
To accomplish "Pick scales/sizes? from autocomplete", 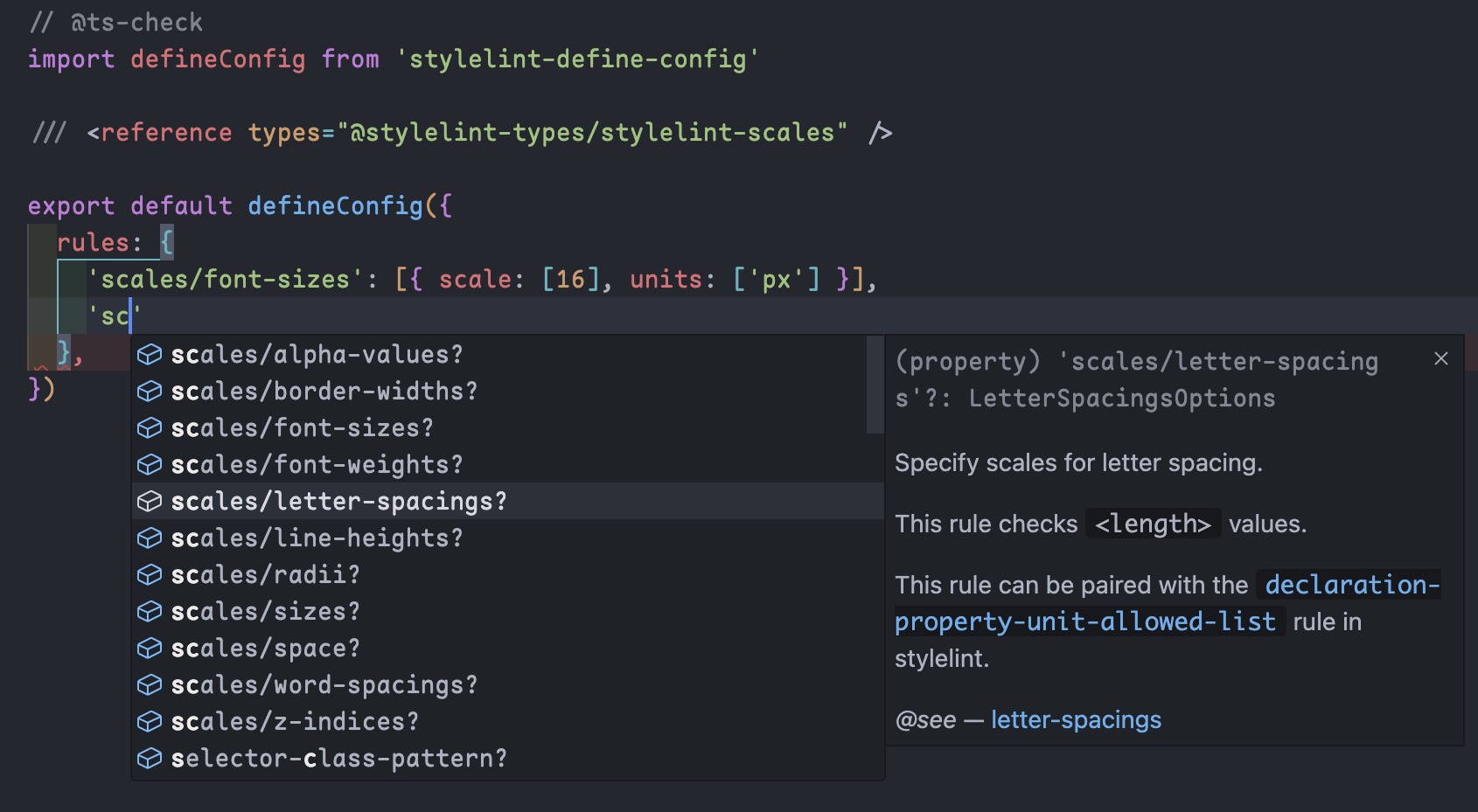I will pyautogui.click(x=507, y=611).
